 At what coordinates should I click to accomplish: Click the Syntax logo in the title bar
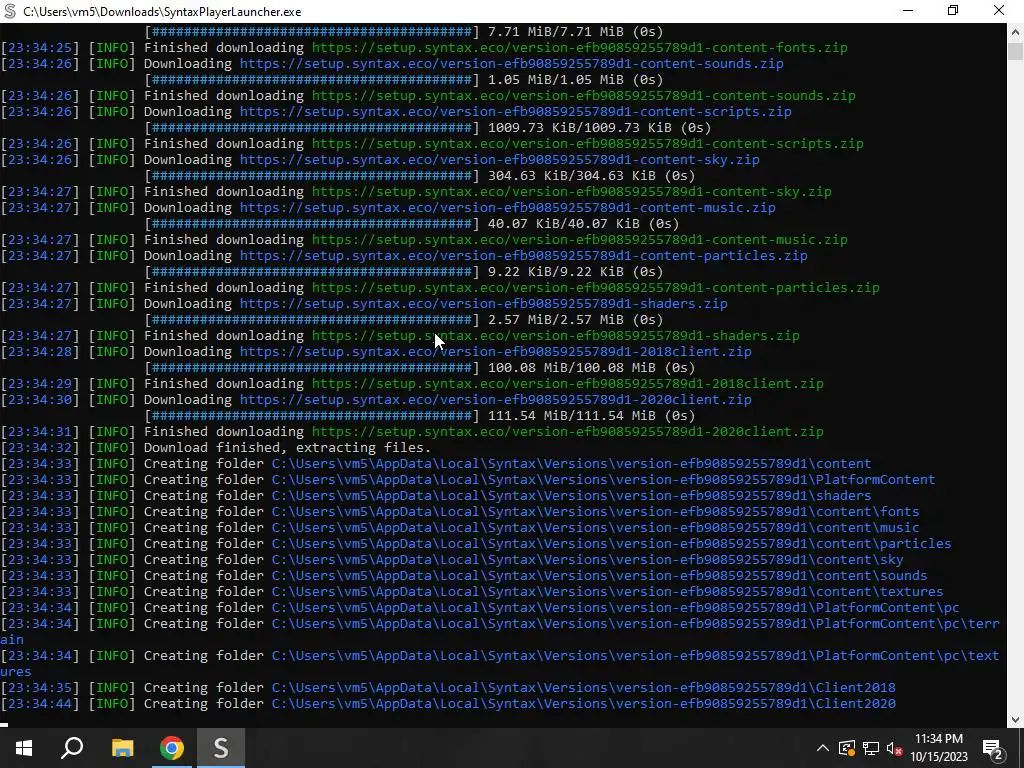tap(10, 11)
